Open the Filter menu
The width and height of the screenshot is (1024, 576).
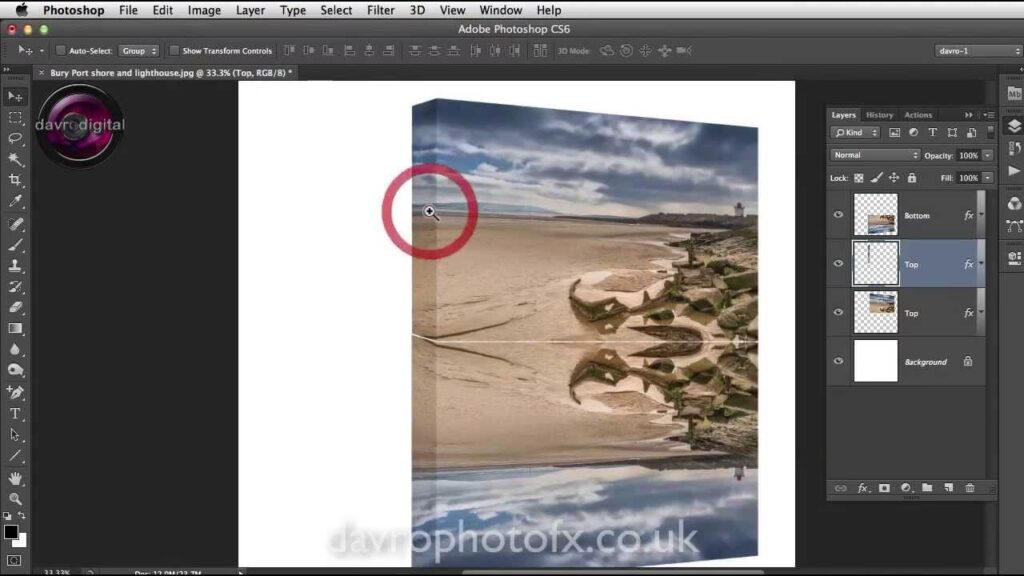click(380, 10)
